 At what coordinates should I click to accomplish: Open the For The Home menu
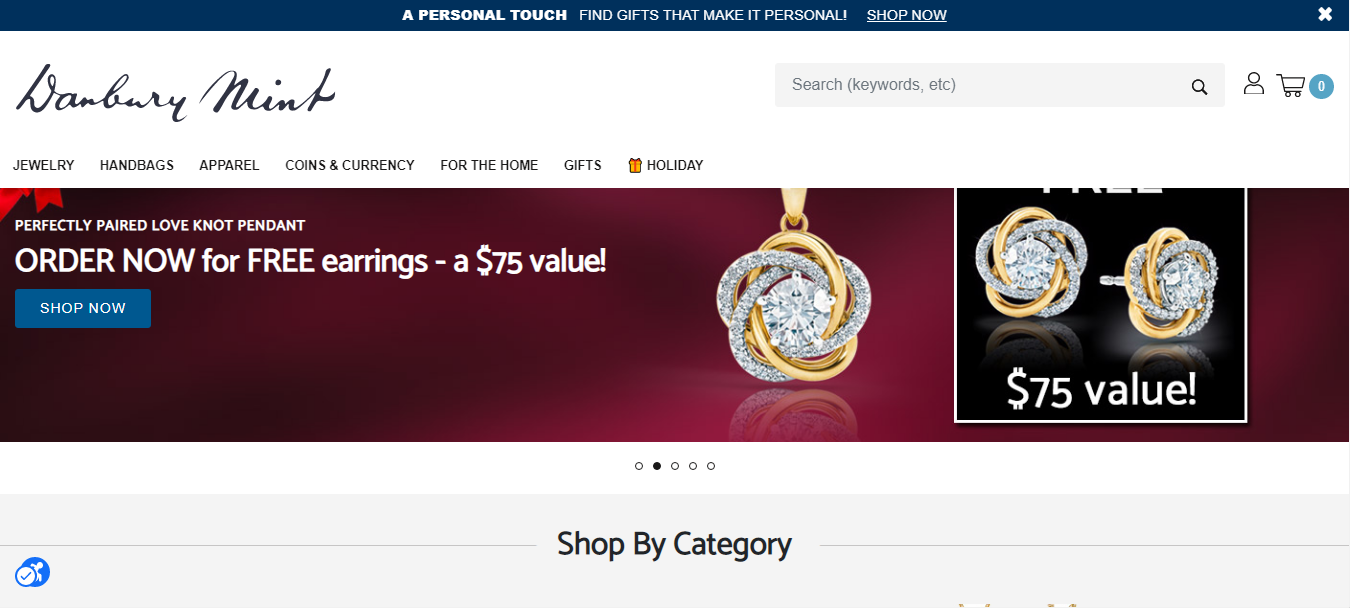coord(489,165)
